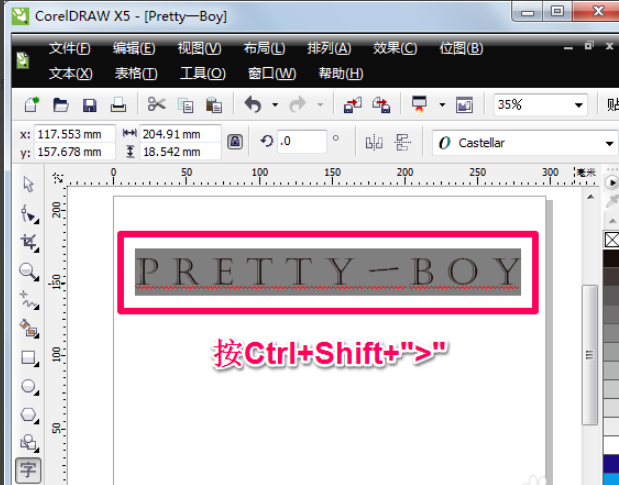Open the 文本(X) menu

point(70,73)
